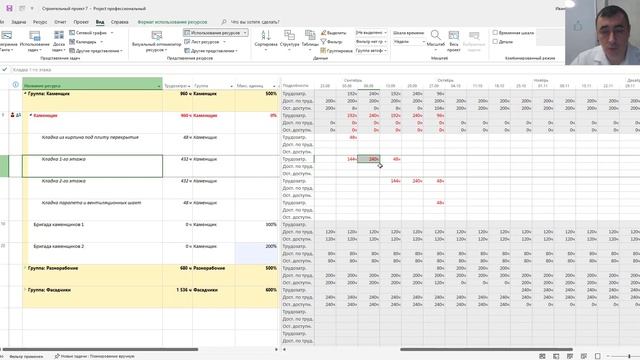Click the Tables (Таблицы) icon
The width and height of the screenshot is (640, 360).
[x=310, y=35]
